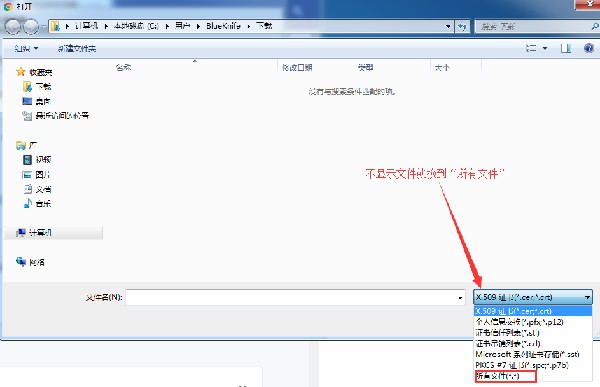Expand the file name history dropdown arrow

pos(460,297)
